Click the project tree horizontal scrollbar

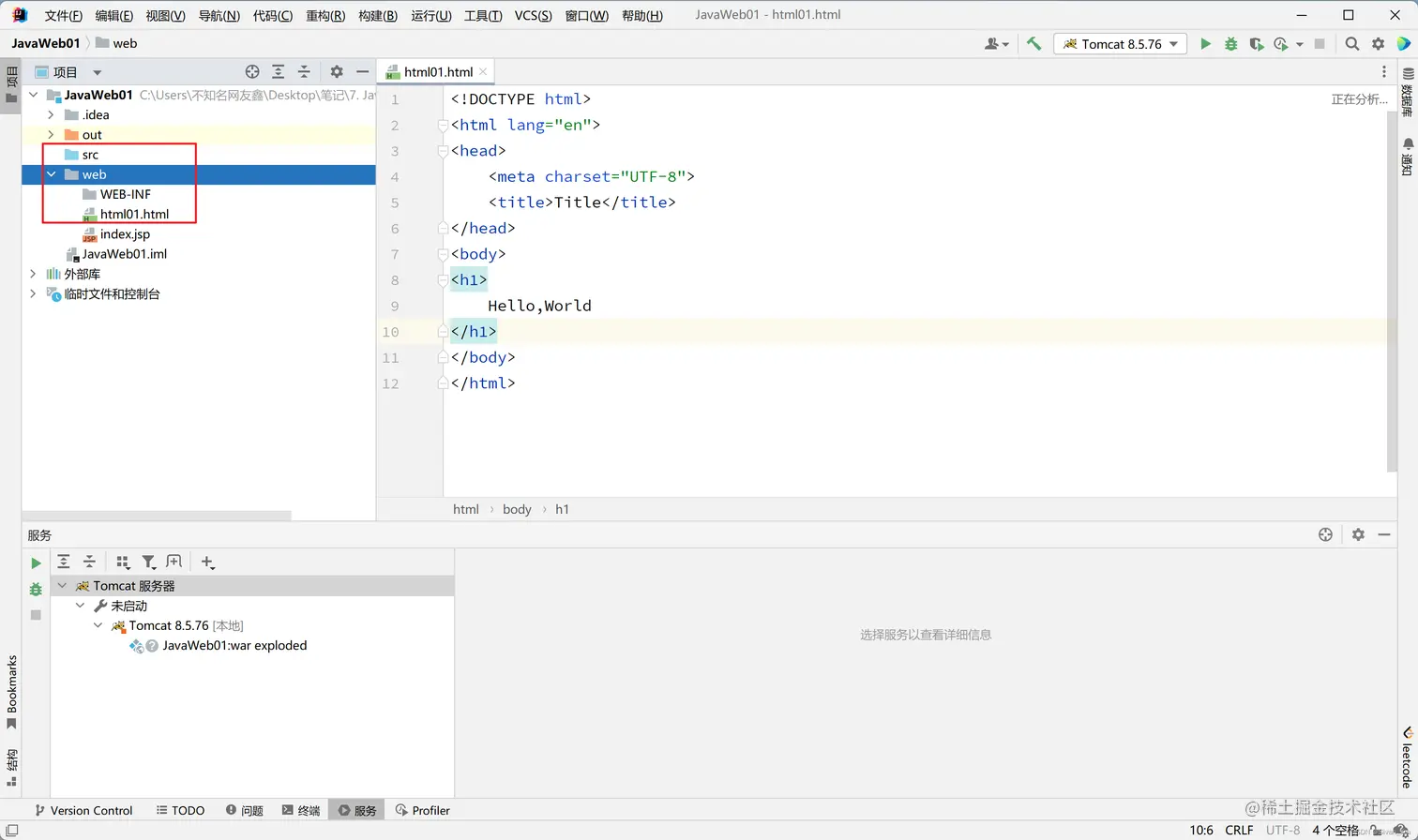point(157,516)
